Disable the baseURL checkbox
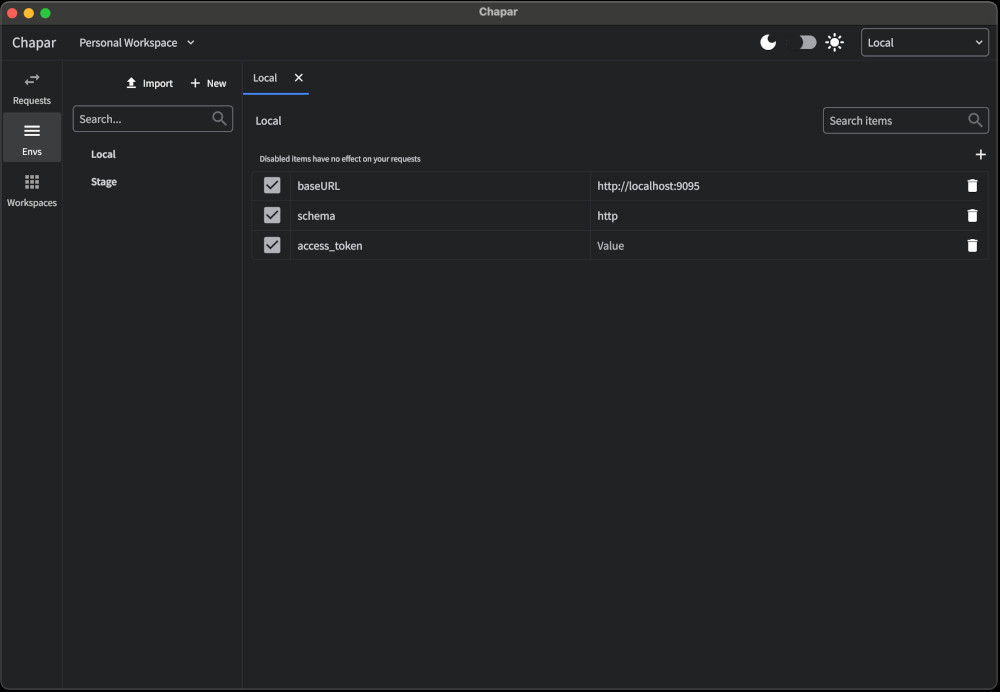 (x=272, y=186)
